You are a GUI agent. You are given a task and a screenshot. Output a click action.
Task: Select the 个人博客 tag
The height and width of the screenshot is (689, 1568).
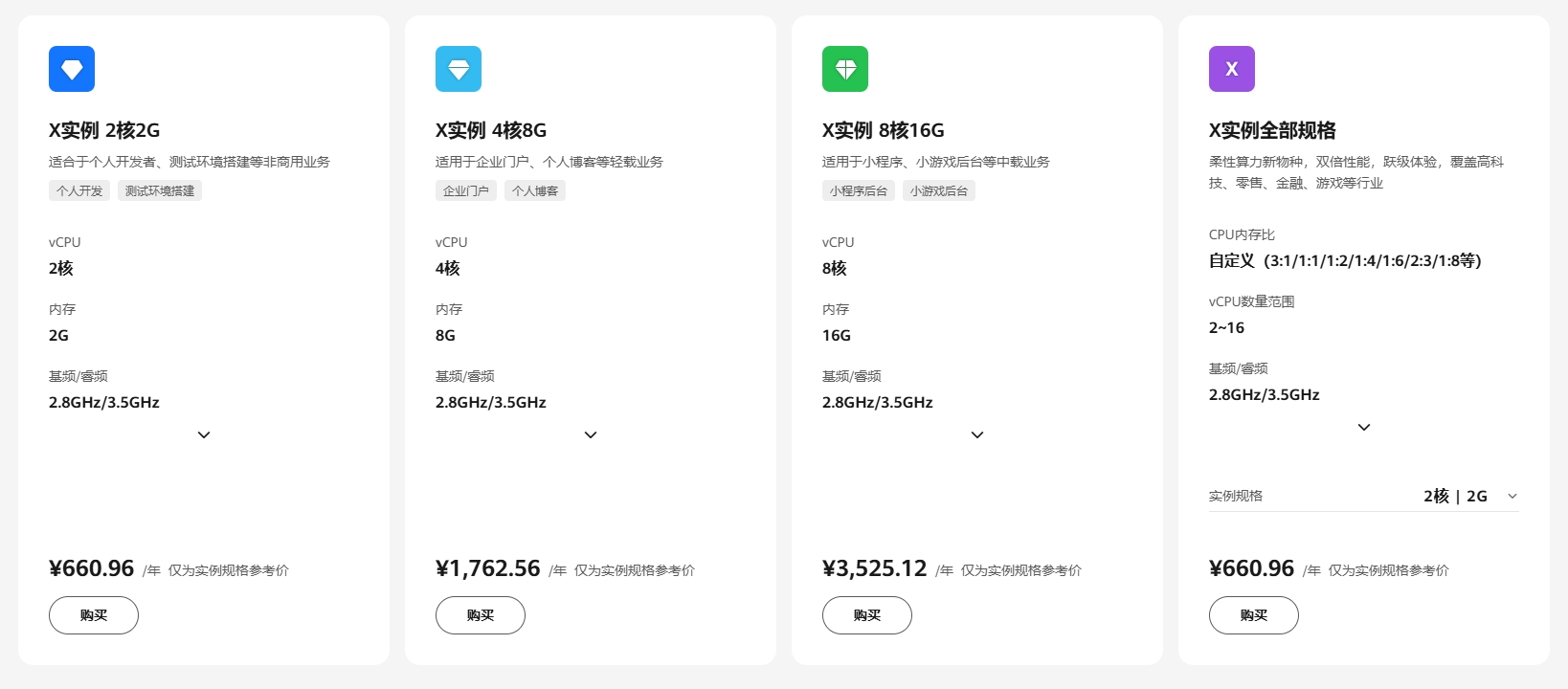535,190
